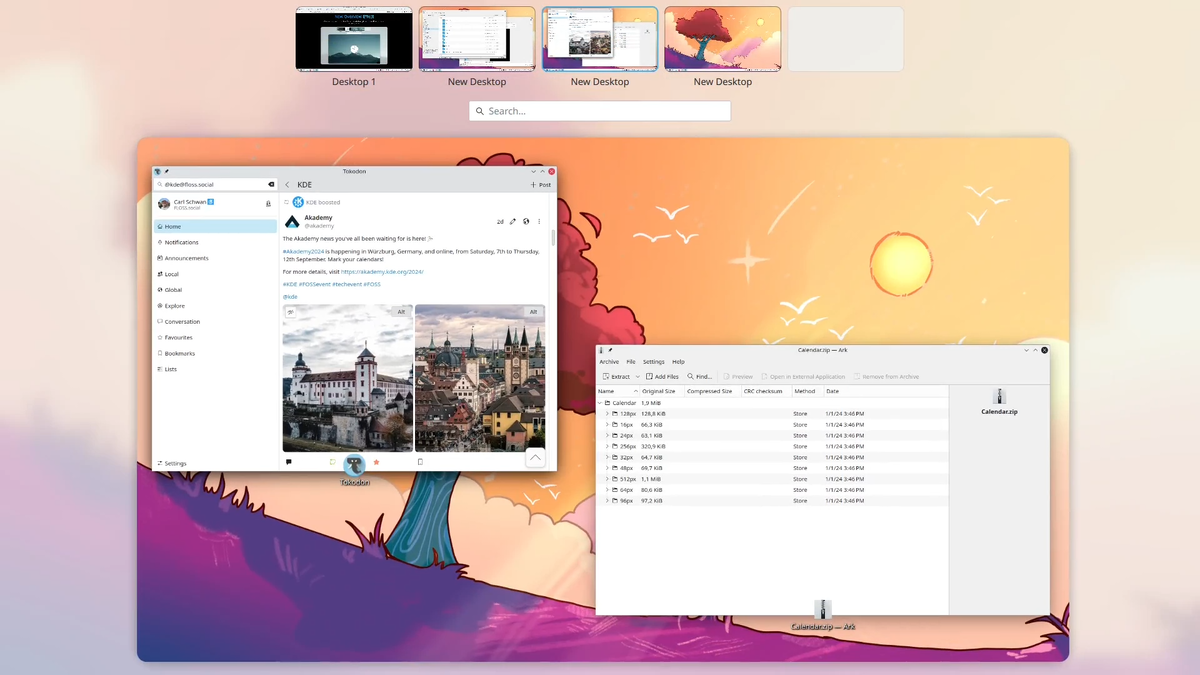This screenshot has width=1200, height=675.
Task: Switch to Global timeline in Tokodon
Action: (215, 290)
